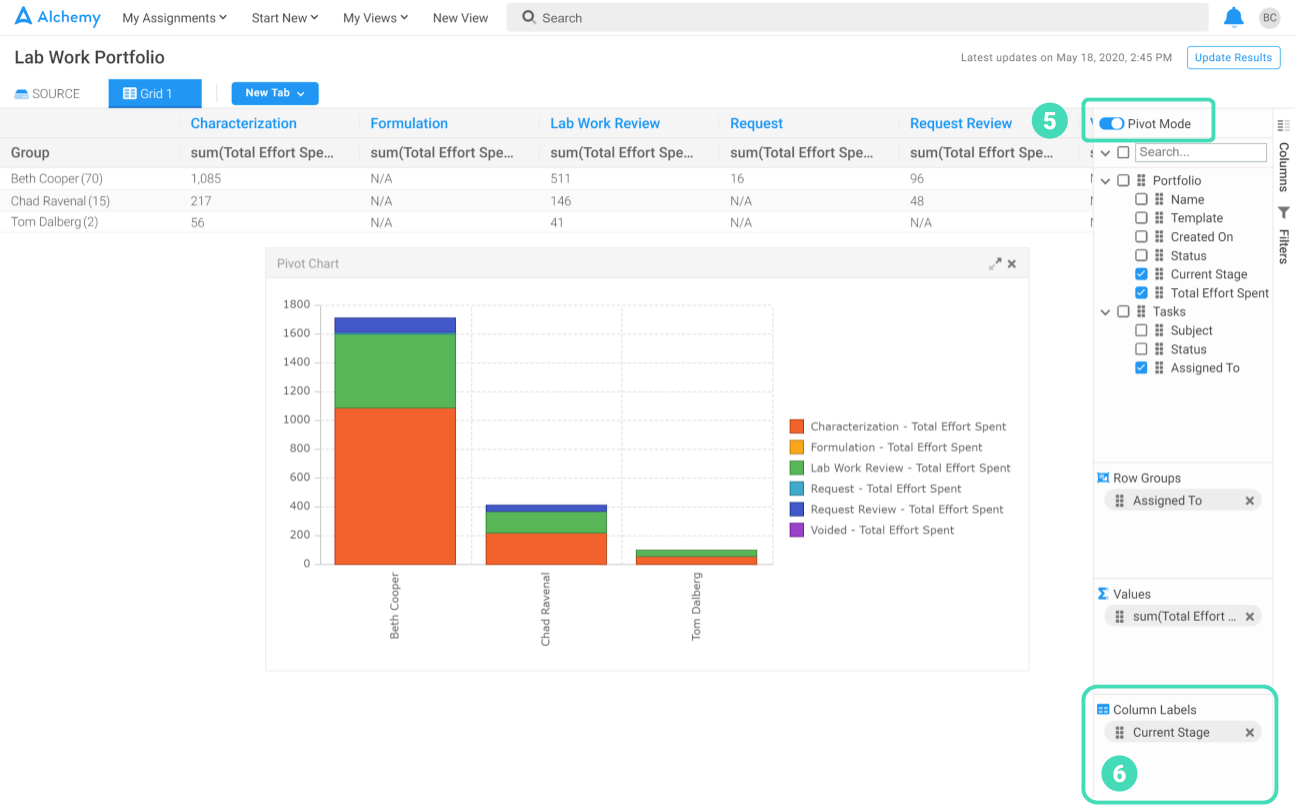
Task: Focus the top Search field
Action: 857,18
